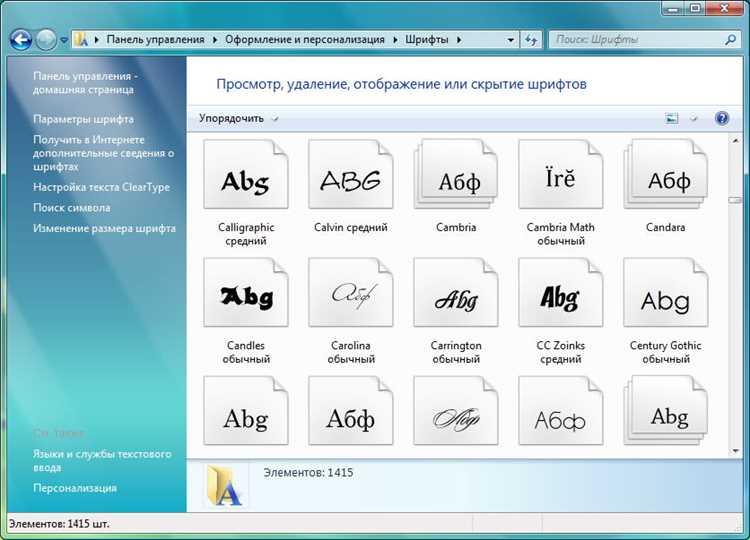Screen dimensions: 750x540
Task: Expand arrow after Панель управления breadcrumb
Action: (215, 40)
